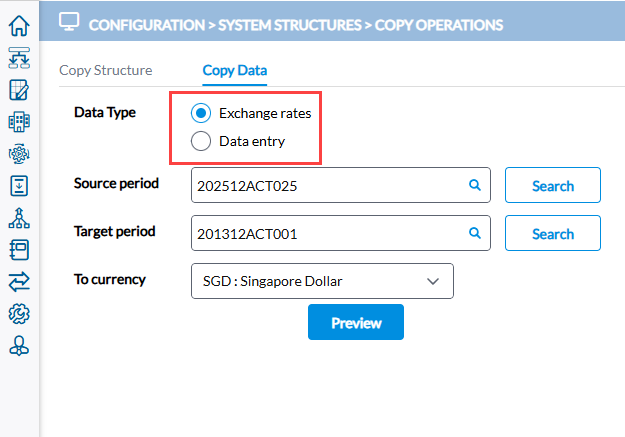Open the wrench gear configuration icon
This screenshot has width=625, height=437.
coord(19,314)
